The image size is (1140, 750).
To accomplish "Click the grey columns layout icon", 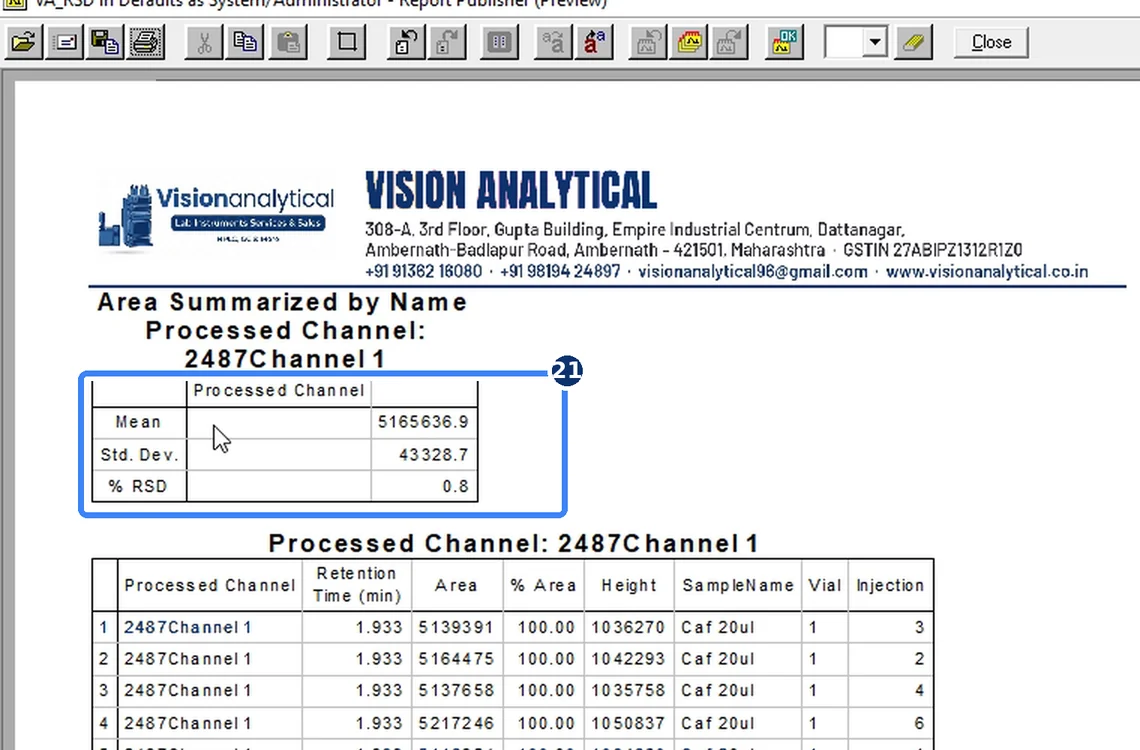I will tap(499, 42).
